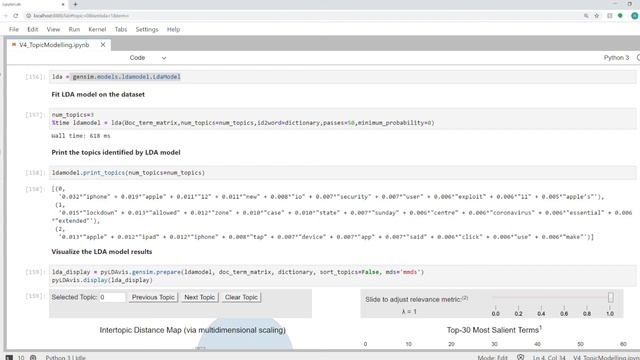Screen dimensions: 640x360
Task: Open the File menu
Action: click(14, 29)
